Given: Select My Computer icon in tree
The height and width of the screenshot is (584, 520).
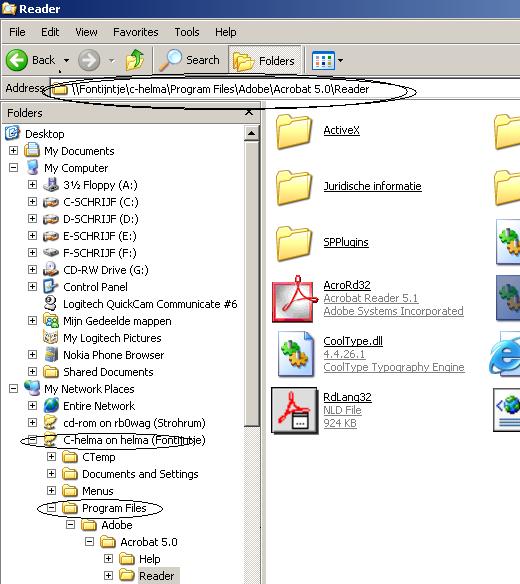Looking at the screenshot, I should (x=32, y=167).
